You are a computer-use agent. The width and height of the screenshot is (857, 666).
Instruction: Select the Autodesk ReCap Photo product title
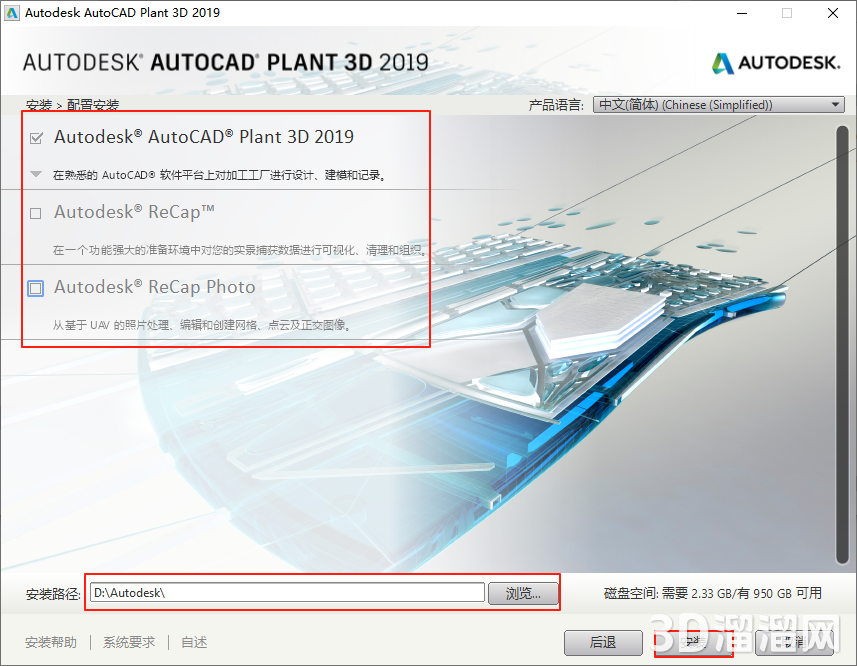[157, 287]
